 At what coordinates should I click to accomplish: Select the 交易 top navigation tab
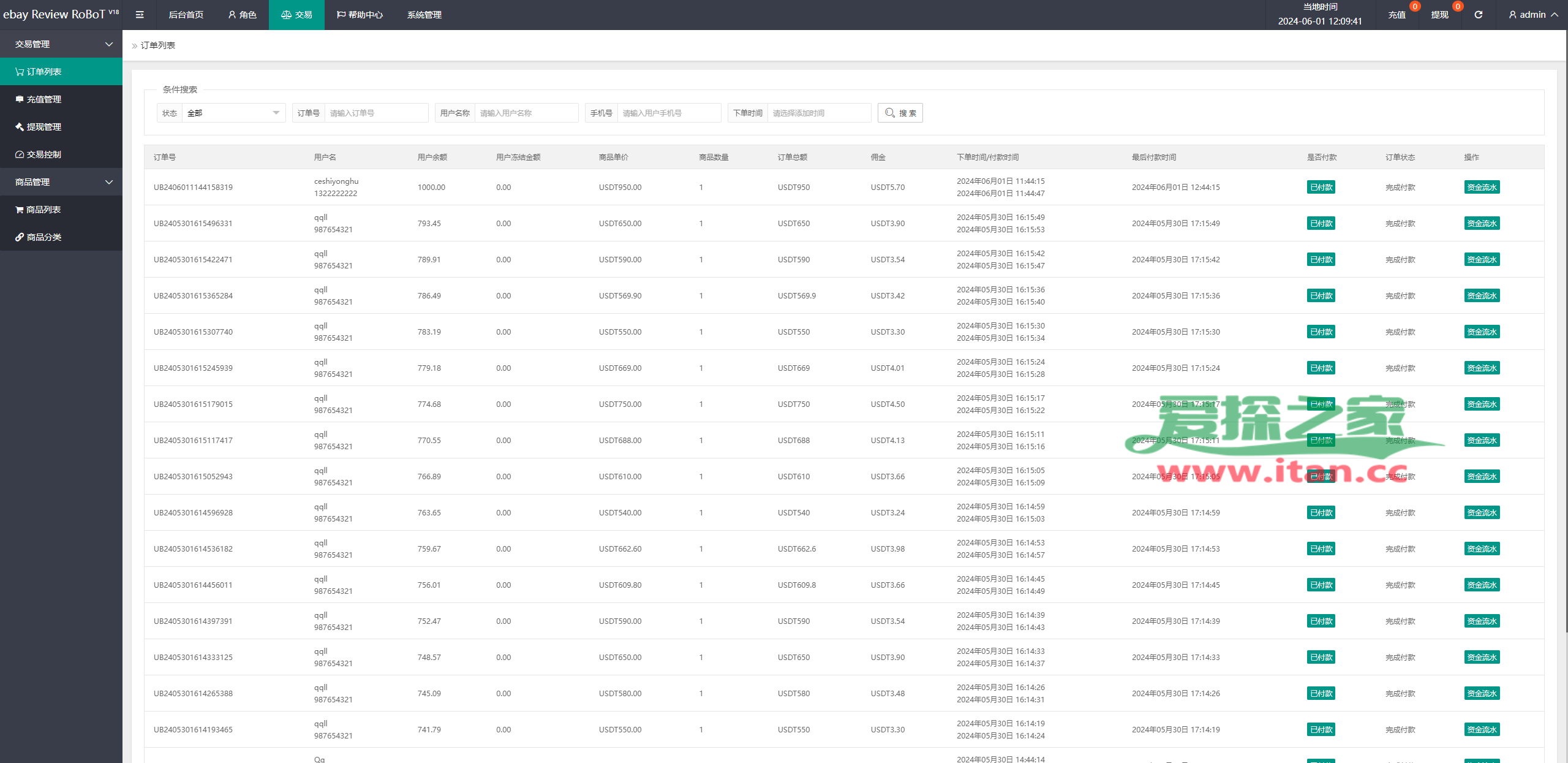(296, 15)
